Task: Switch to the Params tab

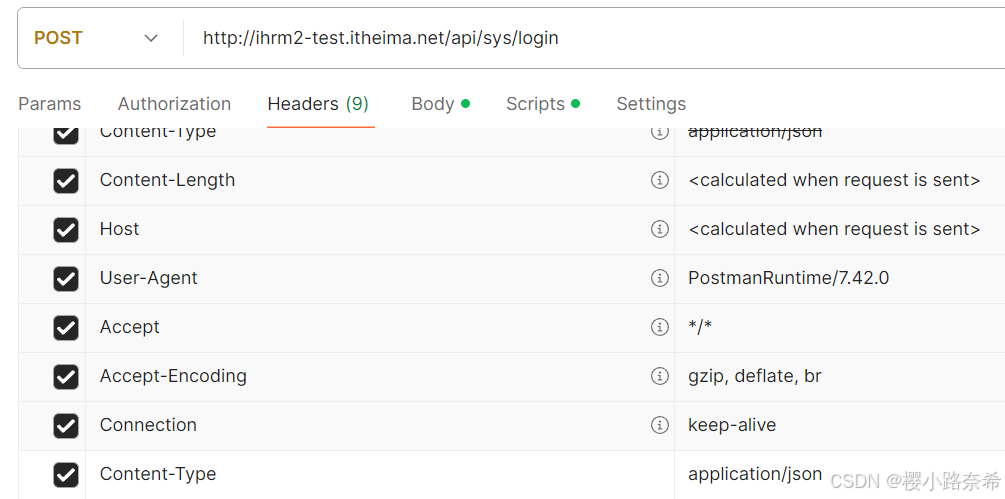Action: [x=50, y=104]
